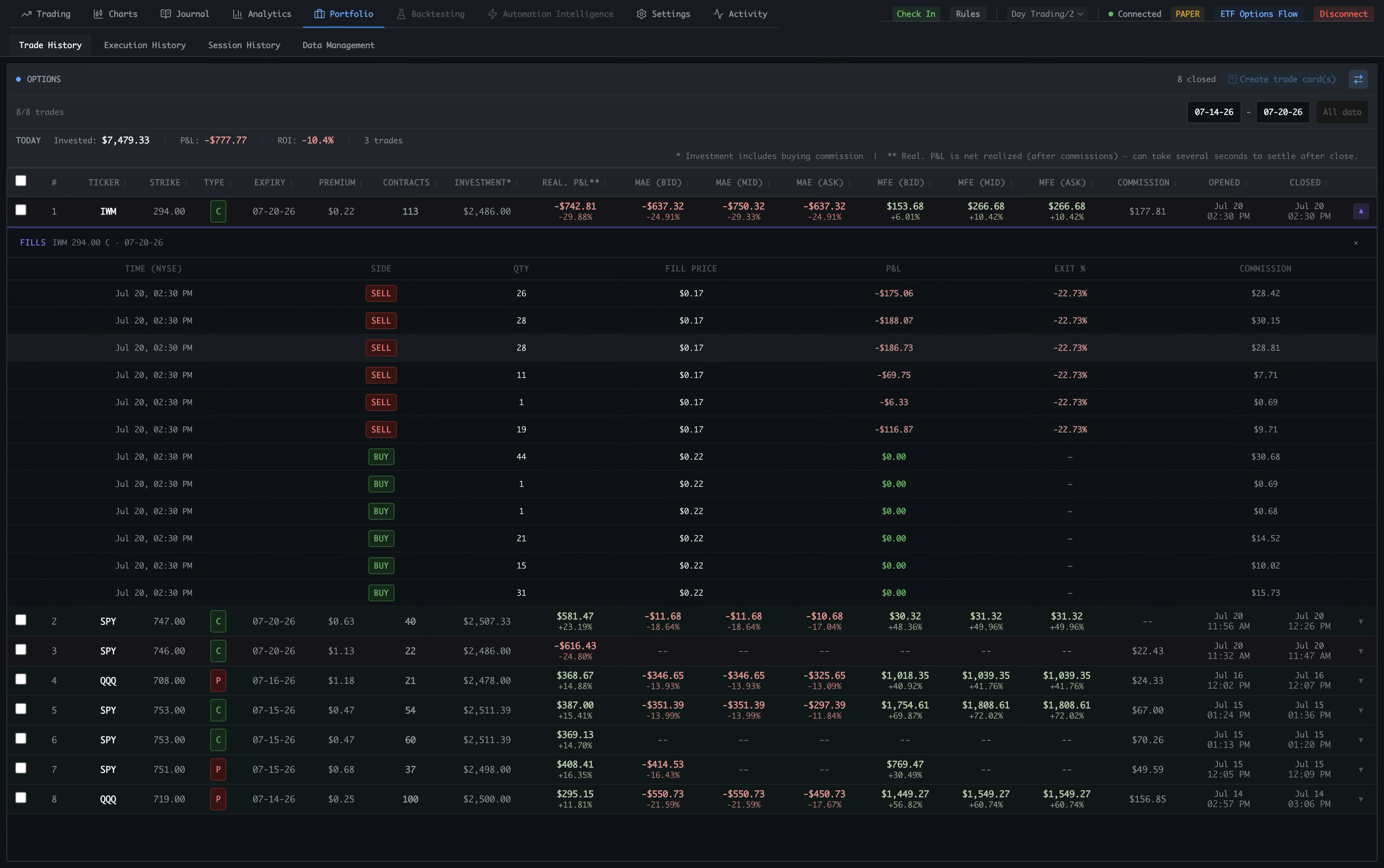The width and height of the screenshot is (1384, 868).
Task: Expand trade 7 SPY 751.00 fills
Action: pos(1360,770)
